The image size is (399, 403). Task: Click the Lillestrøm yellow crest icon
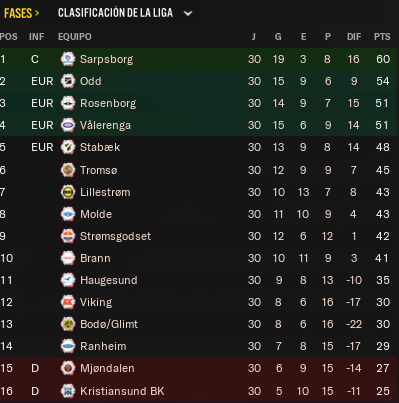point(68,192)
